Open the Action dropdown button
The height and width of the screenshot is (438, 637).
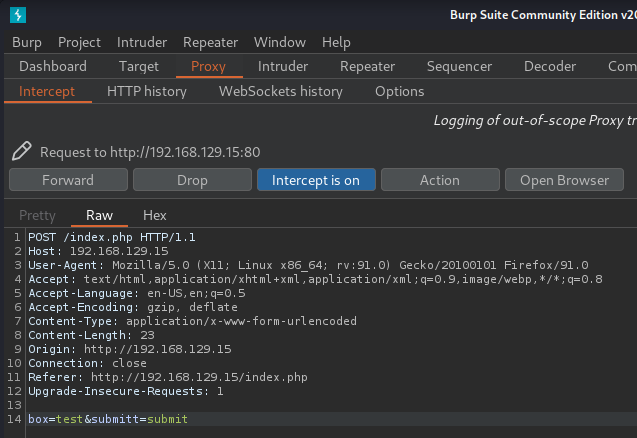[x=440, y=180]
